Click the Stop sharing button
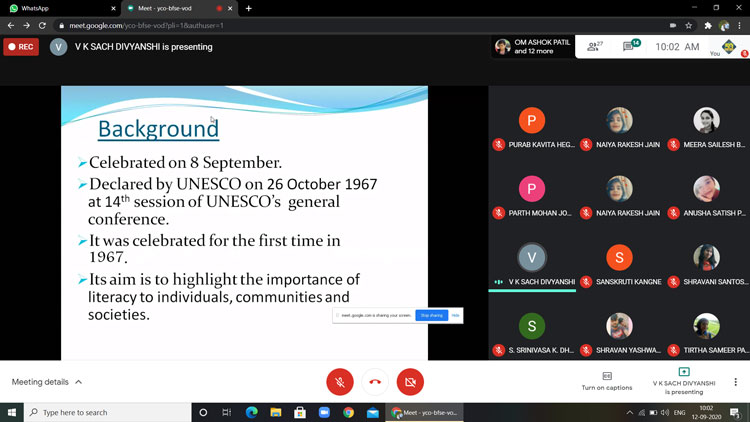750x422 pixels. (x=431, y=315)
